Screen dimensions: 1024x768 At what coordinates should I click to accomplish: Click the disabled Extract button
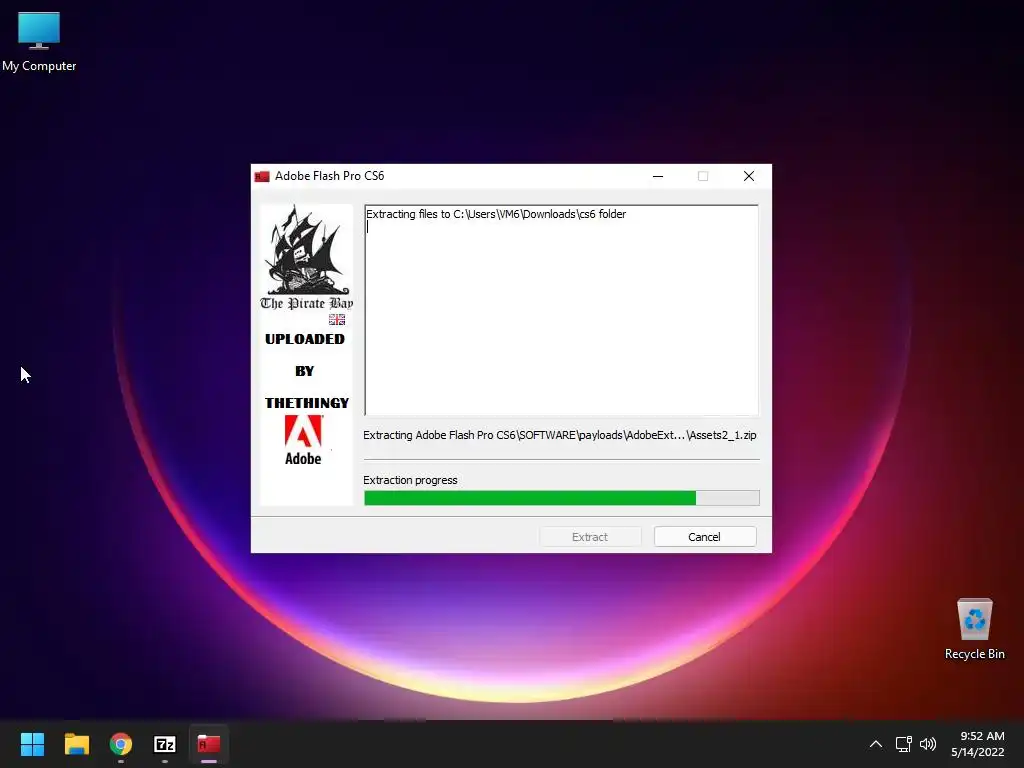click(590, 537)
